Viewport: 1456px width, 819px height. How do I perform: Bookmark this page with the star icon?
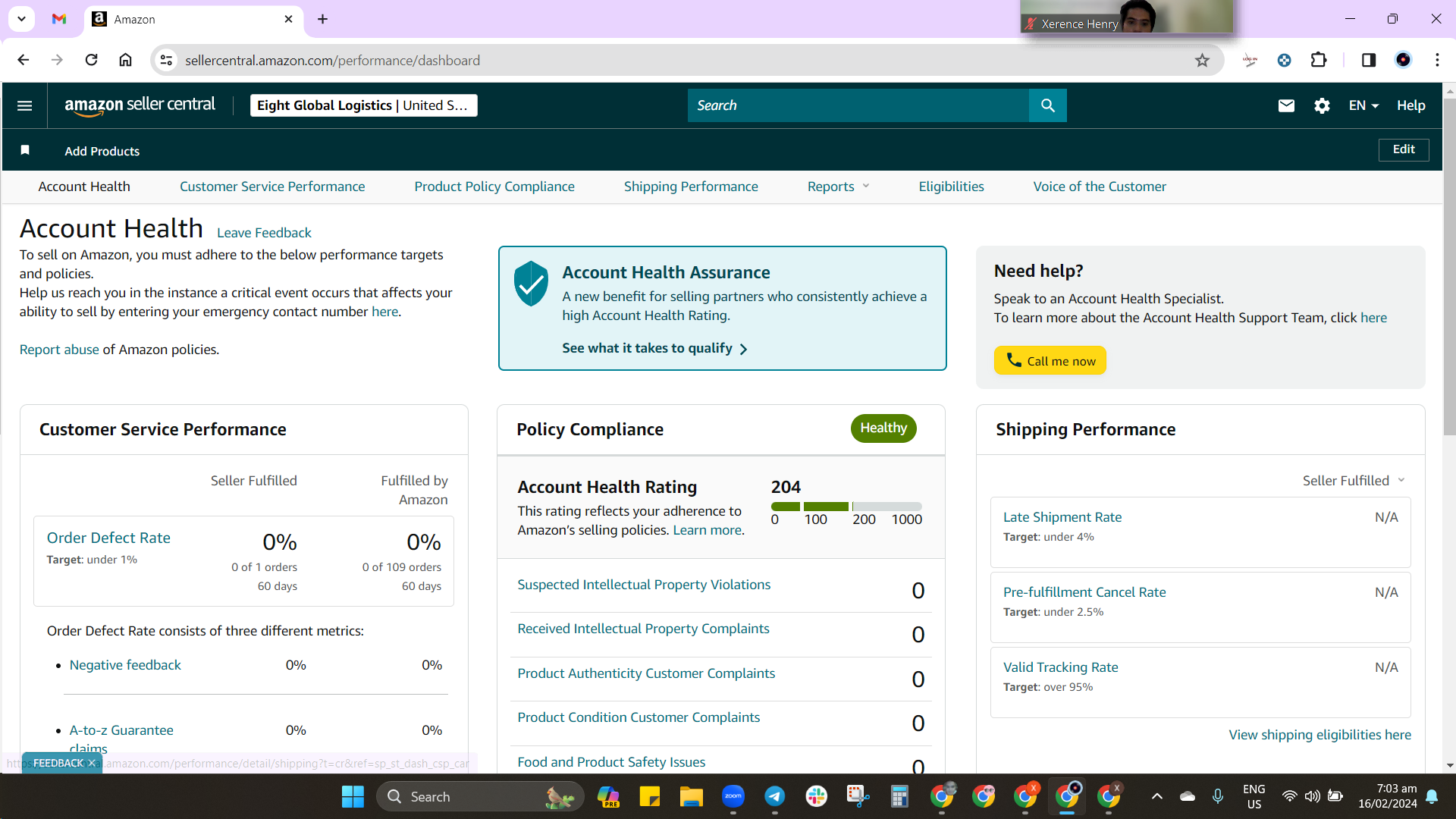tap(1202, 61)
